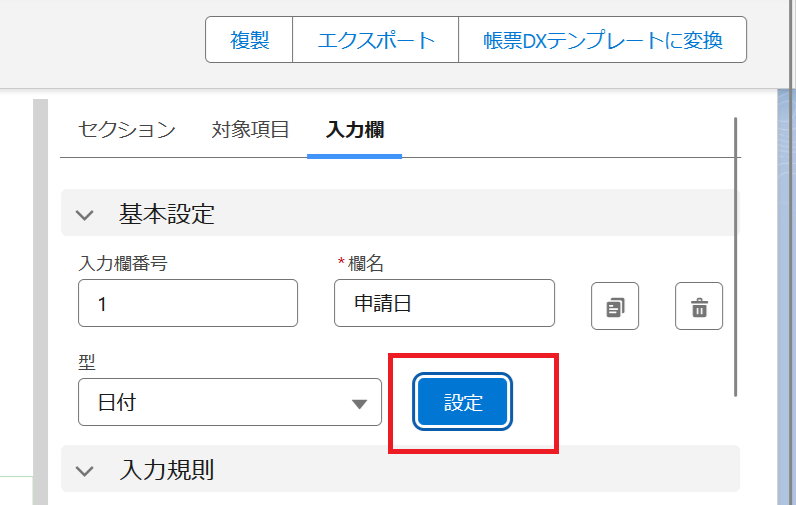Select the 入力欄 tab
796x505 pixels.
pos(355,129)
